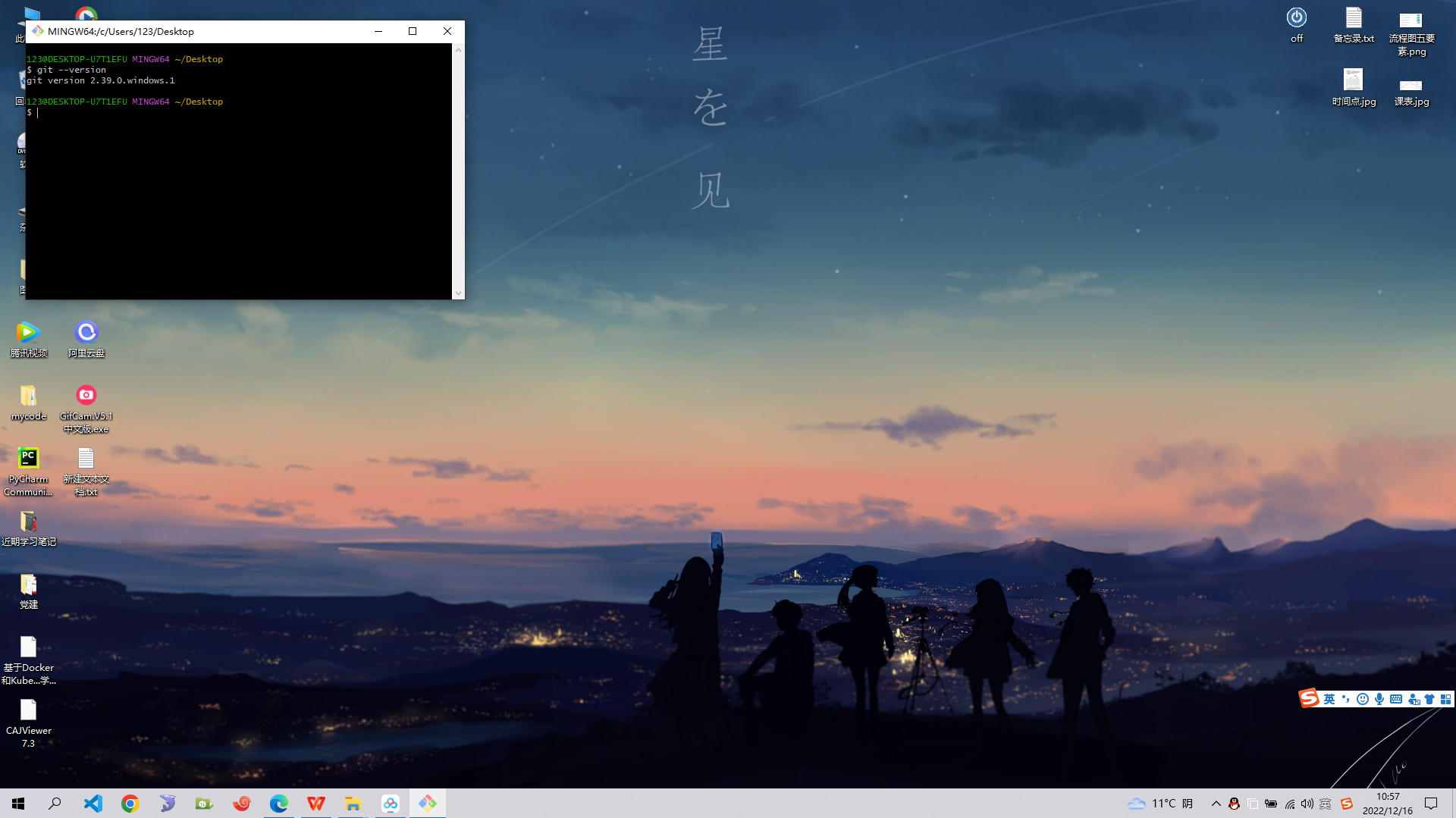Viewport: 1456px width, 818px height.
Task: Activate Sogou voice input microphone
Action: click(x=1379, y=699)
